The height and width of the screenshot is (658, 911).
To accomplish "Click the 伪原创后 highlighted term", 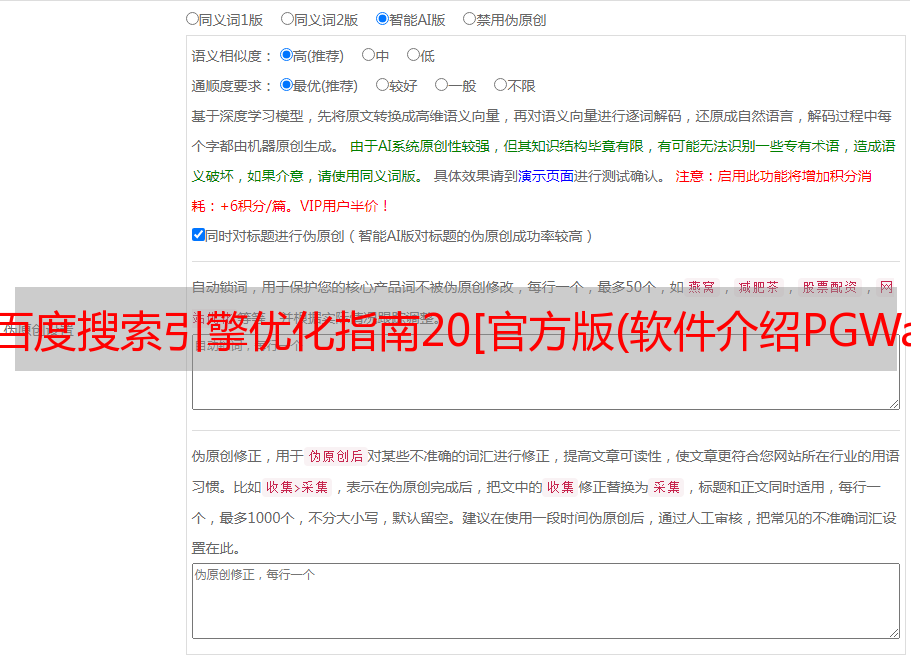I will point(336,456).
